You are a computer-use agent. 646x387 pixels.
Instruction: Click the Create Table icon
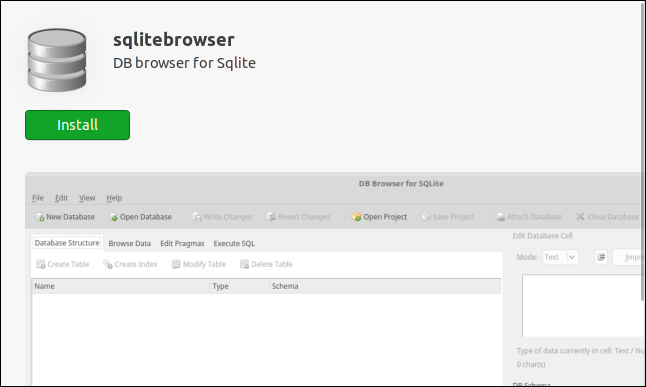pos(40,264)
